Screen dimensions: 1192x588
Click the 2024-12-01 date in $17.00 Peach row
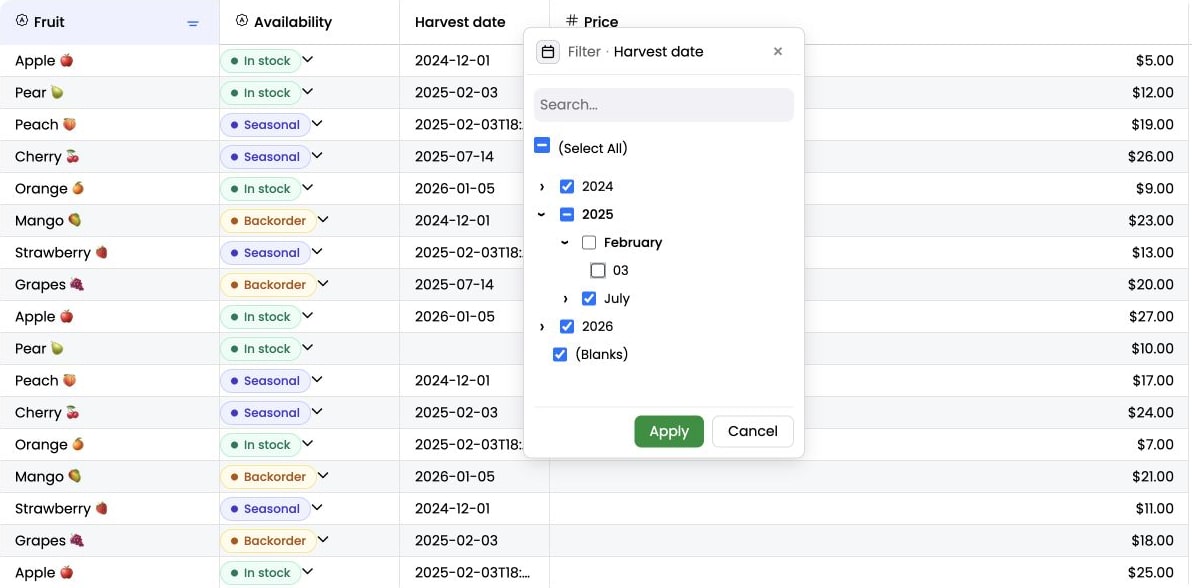[x=452, y=380]
